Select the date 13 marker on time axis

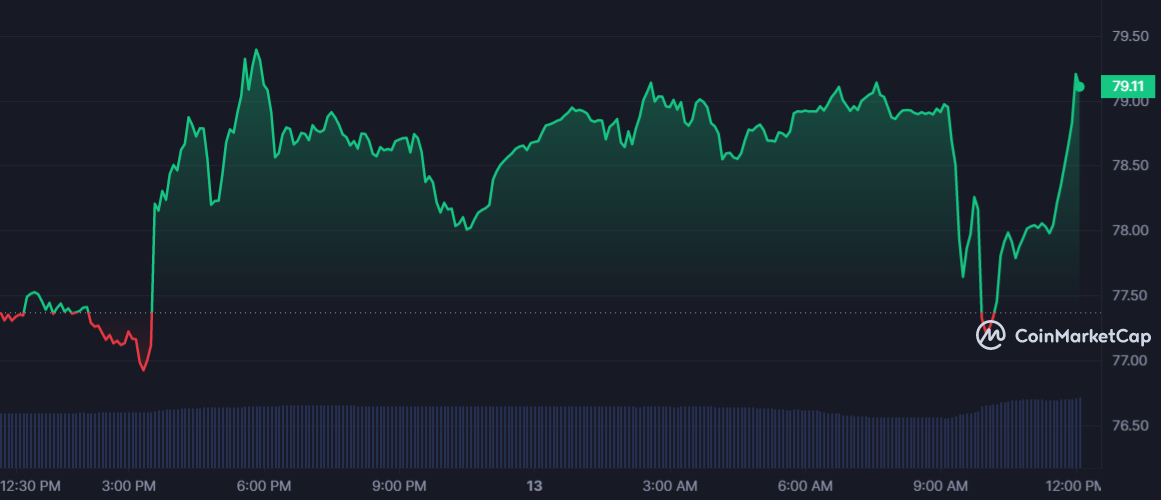tap(534, 487)
